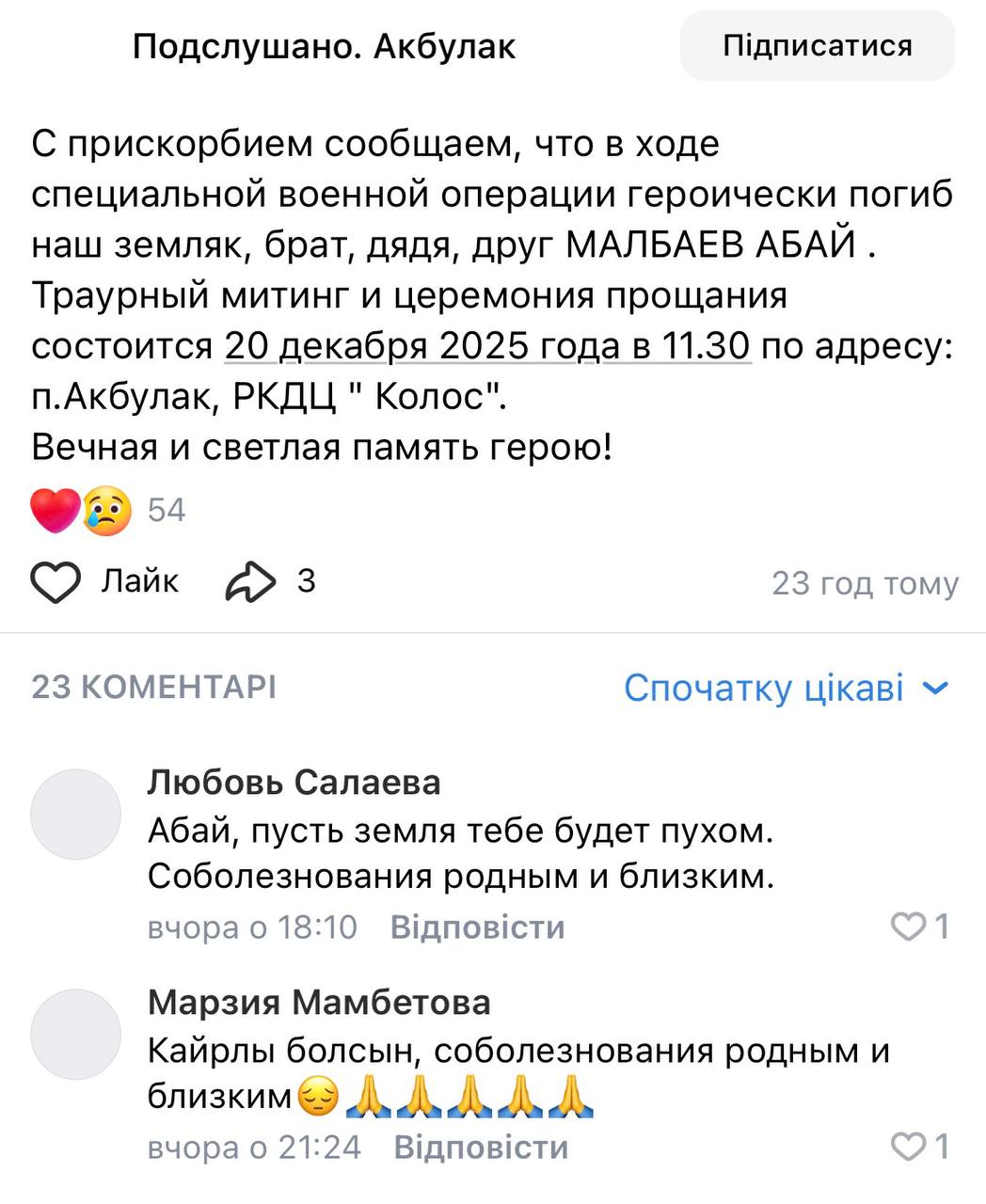Open author name Любовь Салаева
Image resolution: width=986 pixels, height=1204 pixels.
coord(294,783)
